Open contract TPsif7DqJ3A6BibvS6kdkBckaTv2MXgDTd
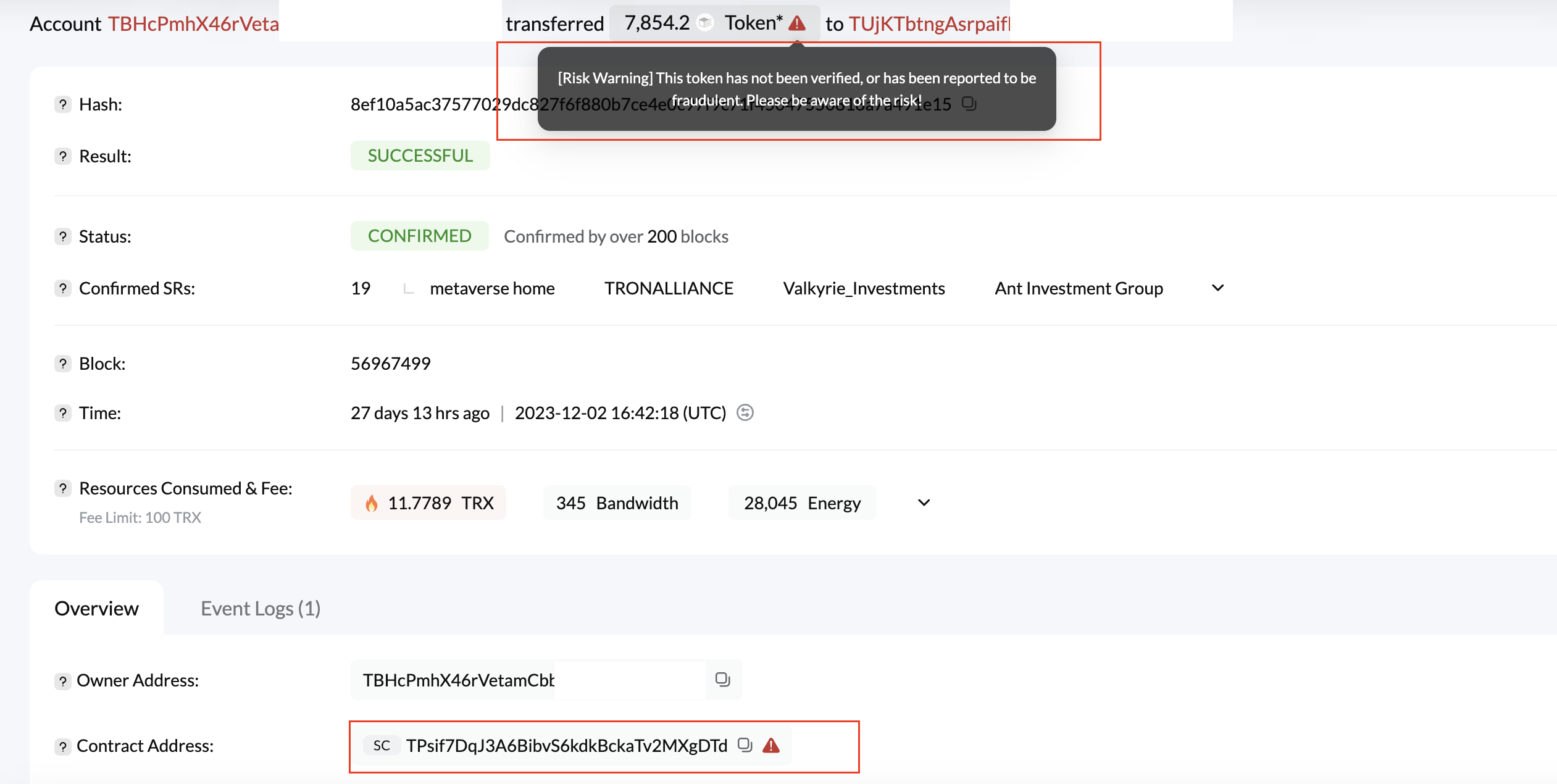 (x=566, y=746)
